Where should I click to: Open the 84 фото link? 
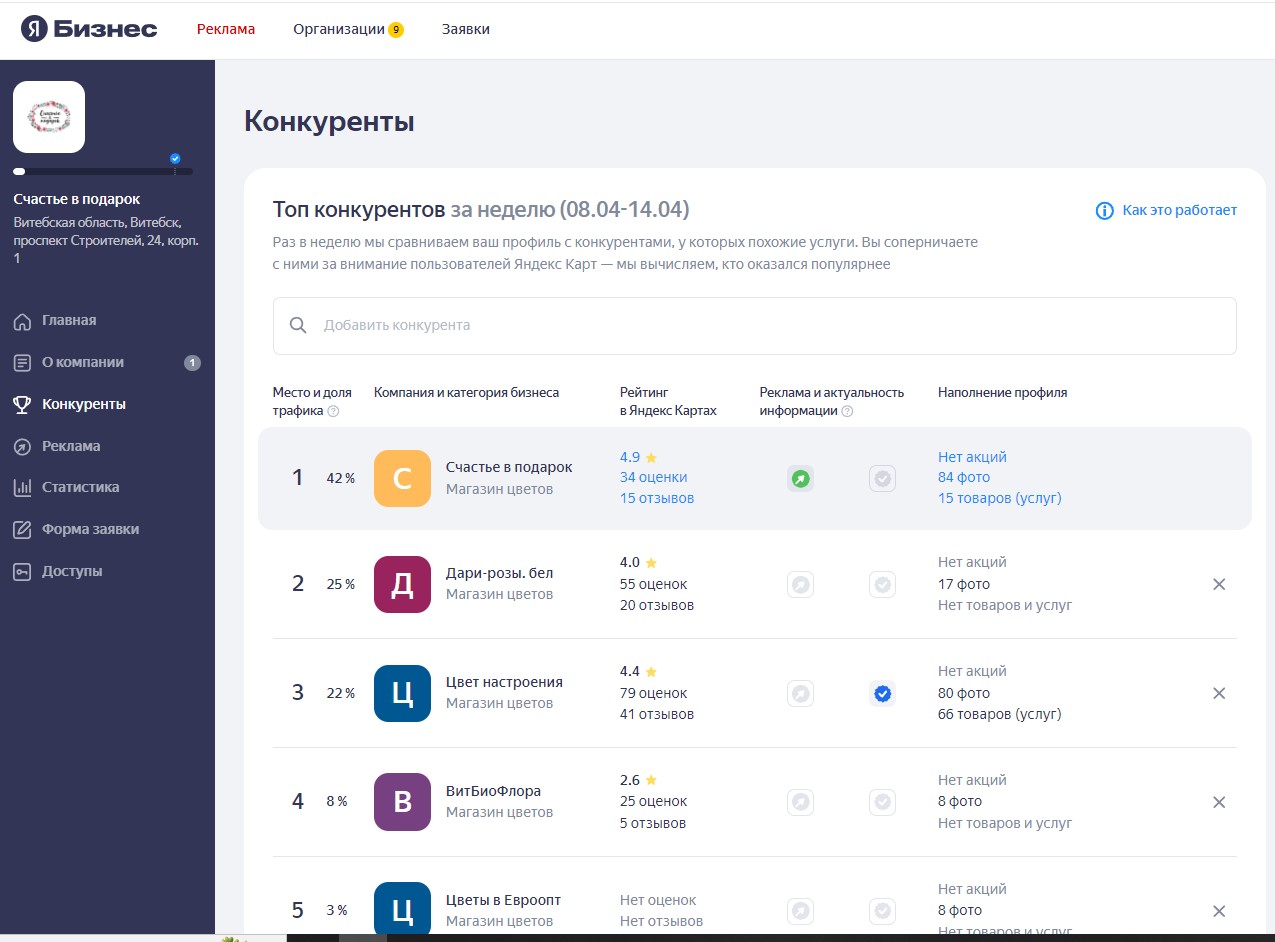(x=964, y=477)
